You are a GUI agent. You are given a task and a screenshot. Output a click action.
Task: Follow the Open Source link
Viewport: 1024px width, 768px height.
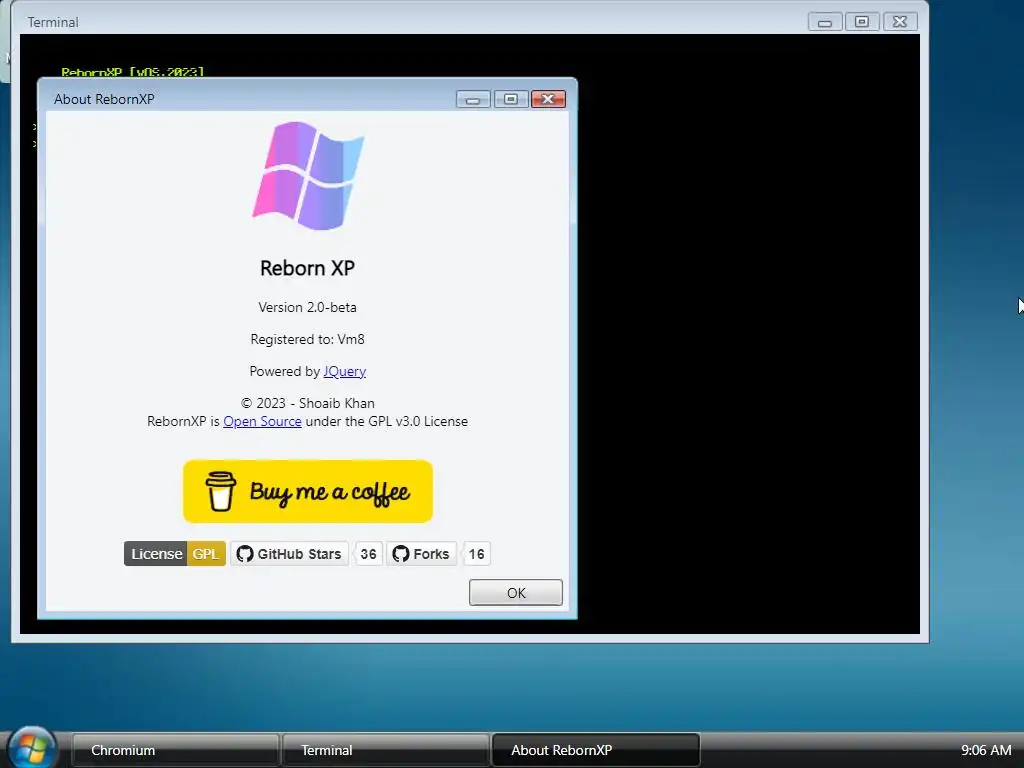click(x=262, y=421)
